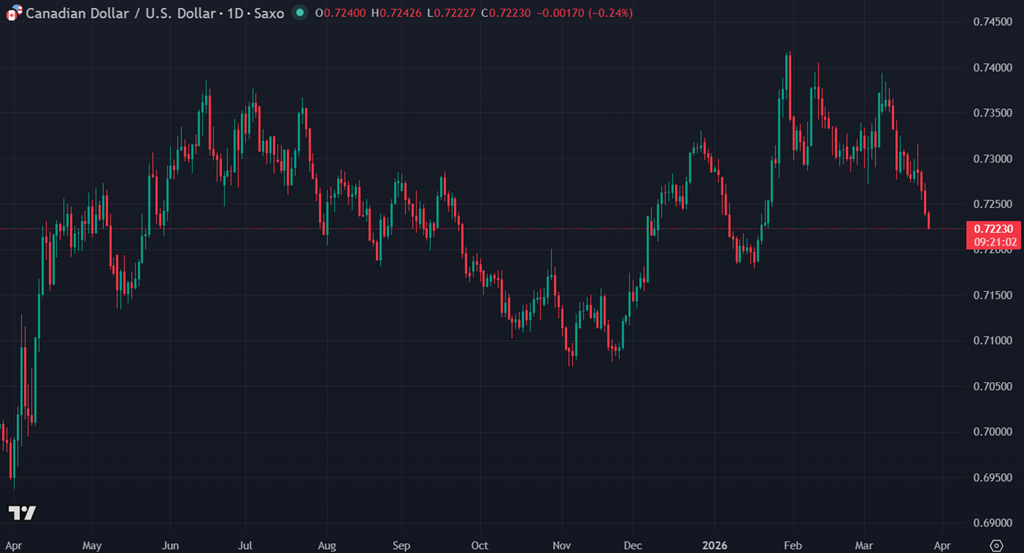Screen dimensions: 1024x553
Task: Click the 0.74500 level on price scale
Action: (993, 22)
